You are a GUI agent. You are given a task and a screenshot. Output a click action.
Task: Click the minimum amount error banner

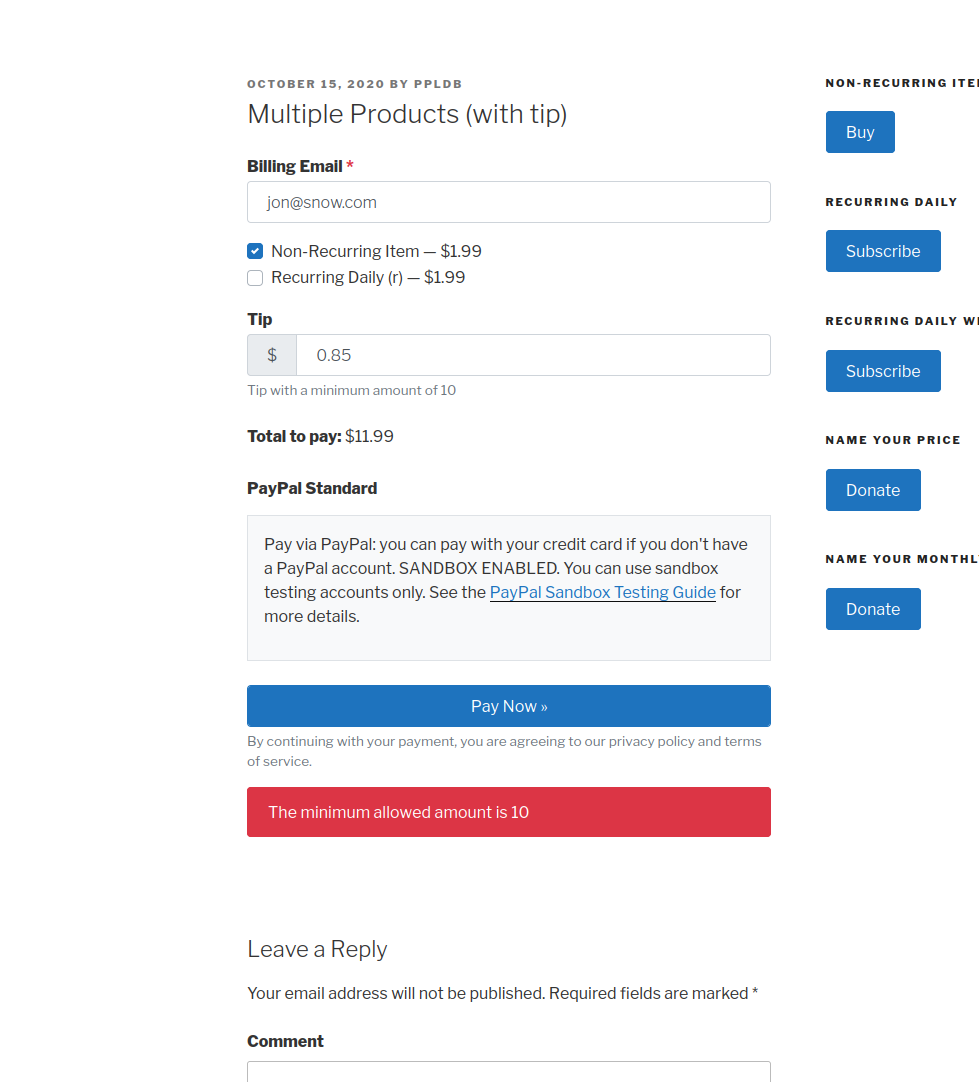(x=508, y=812)
